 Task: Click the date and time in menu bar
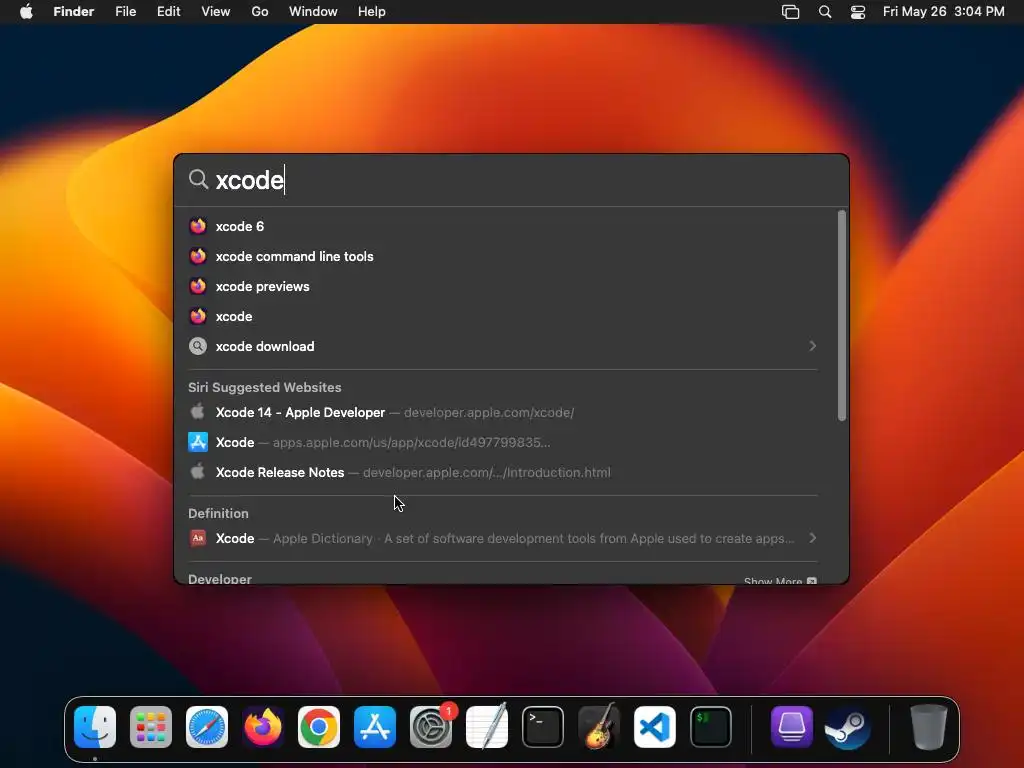pos(944,12)
